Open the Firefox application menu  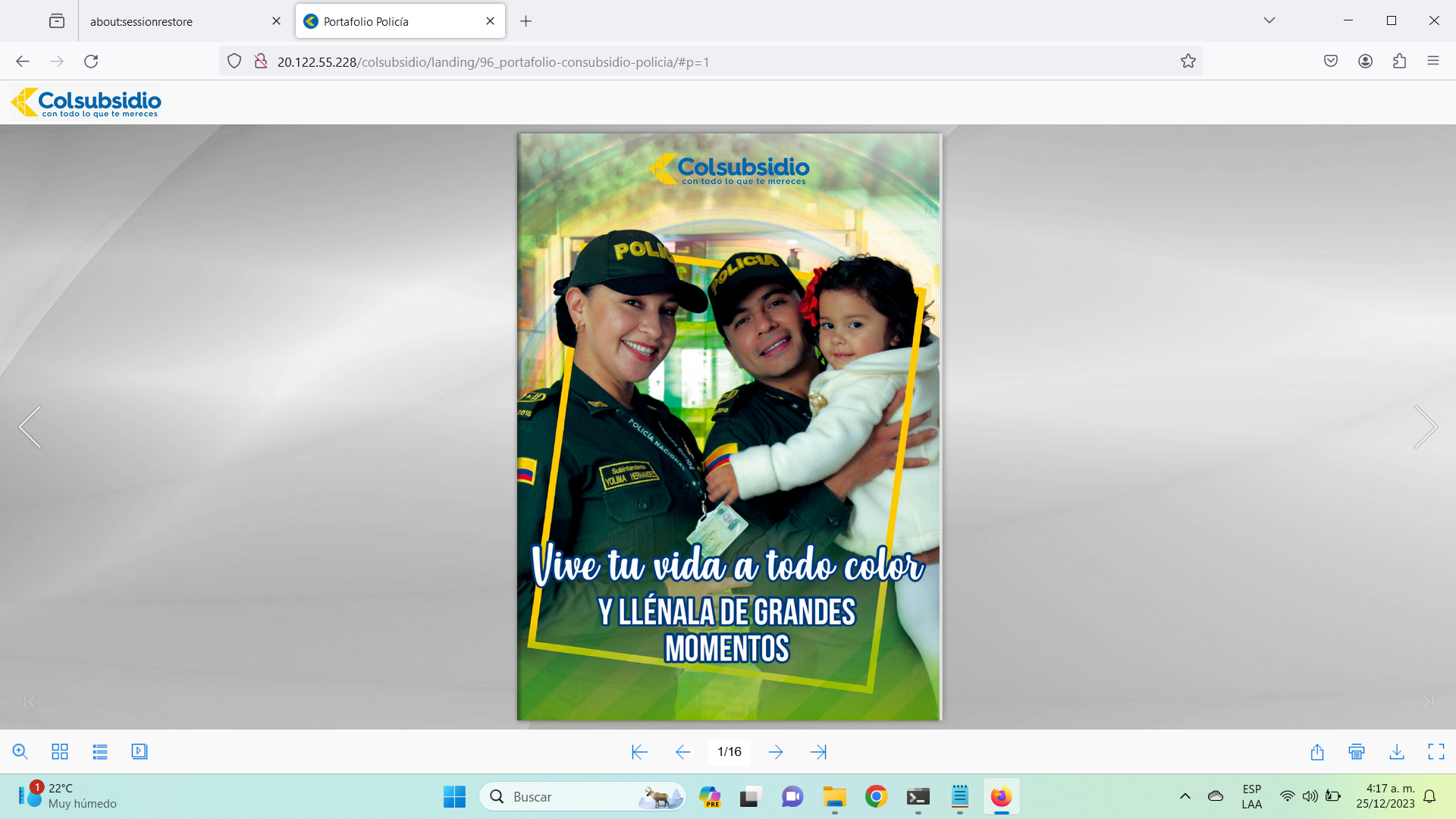[x=1433, y=61]
